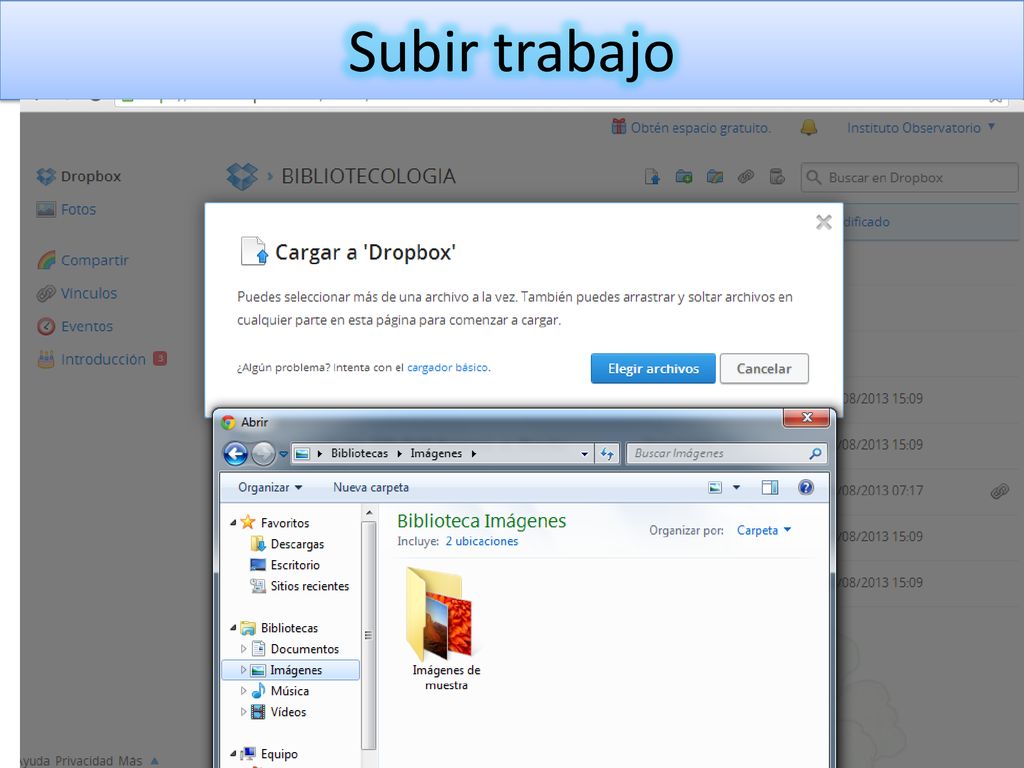This screenshot has width=1024, height=768.
Task: Click the Privacidad footer link
Action: tap(84, 761)
